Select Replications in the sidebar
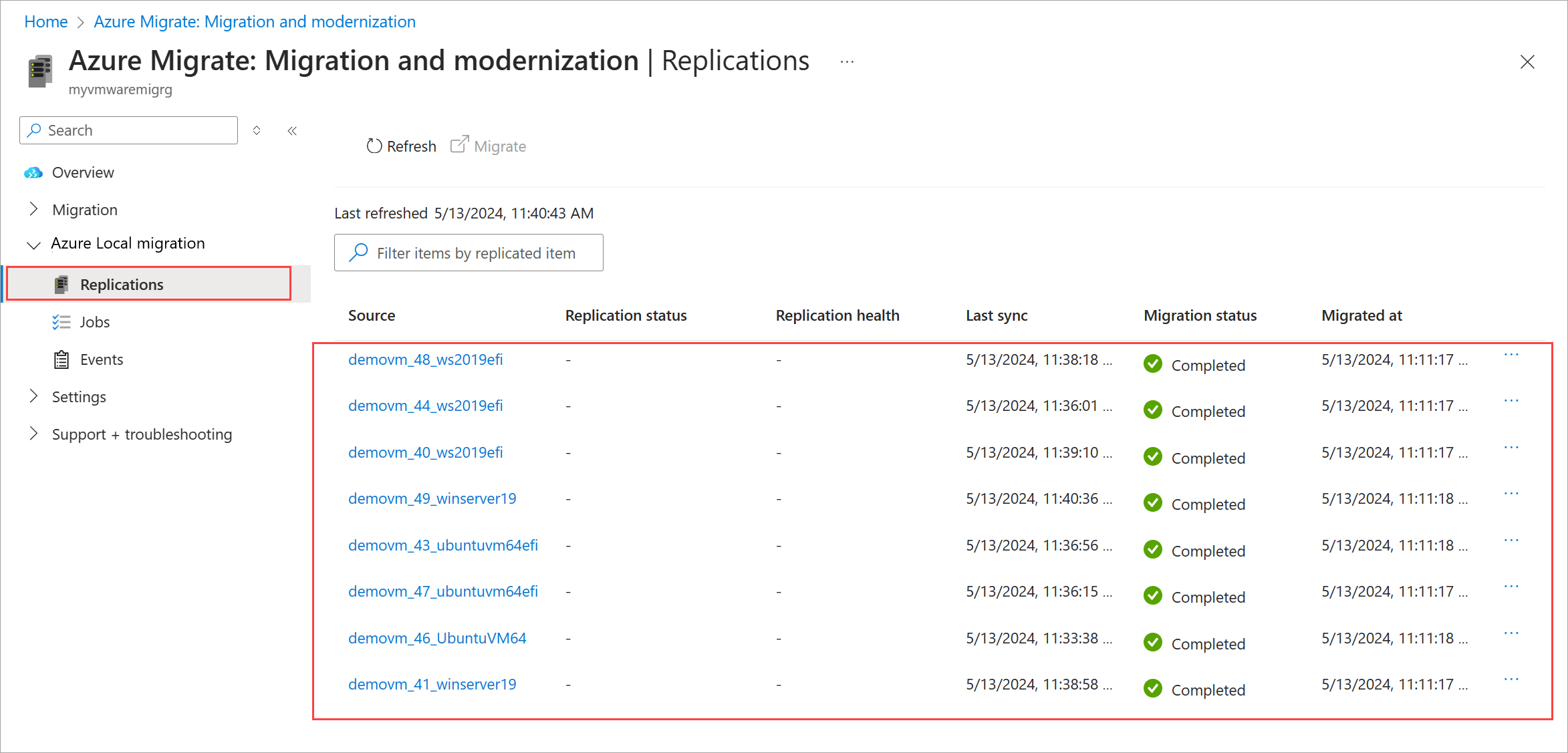Viewport: 1568px width, 753px height. [x=122, y=285]
